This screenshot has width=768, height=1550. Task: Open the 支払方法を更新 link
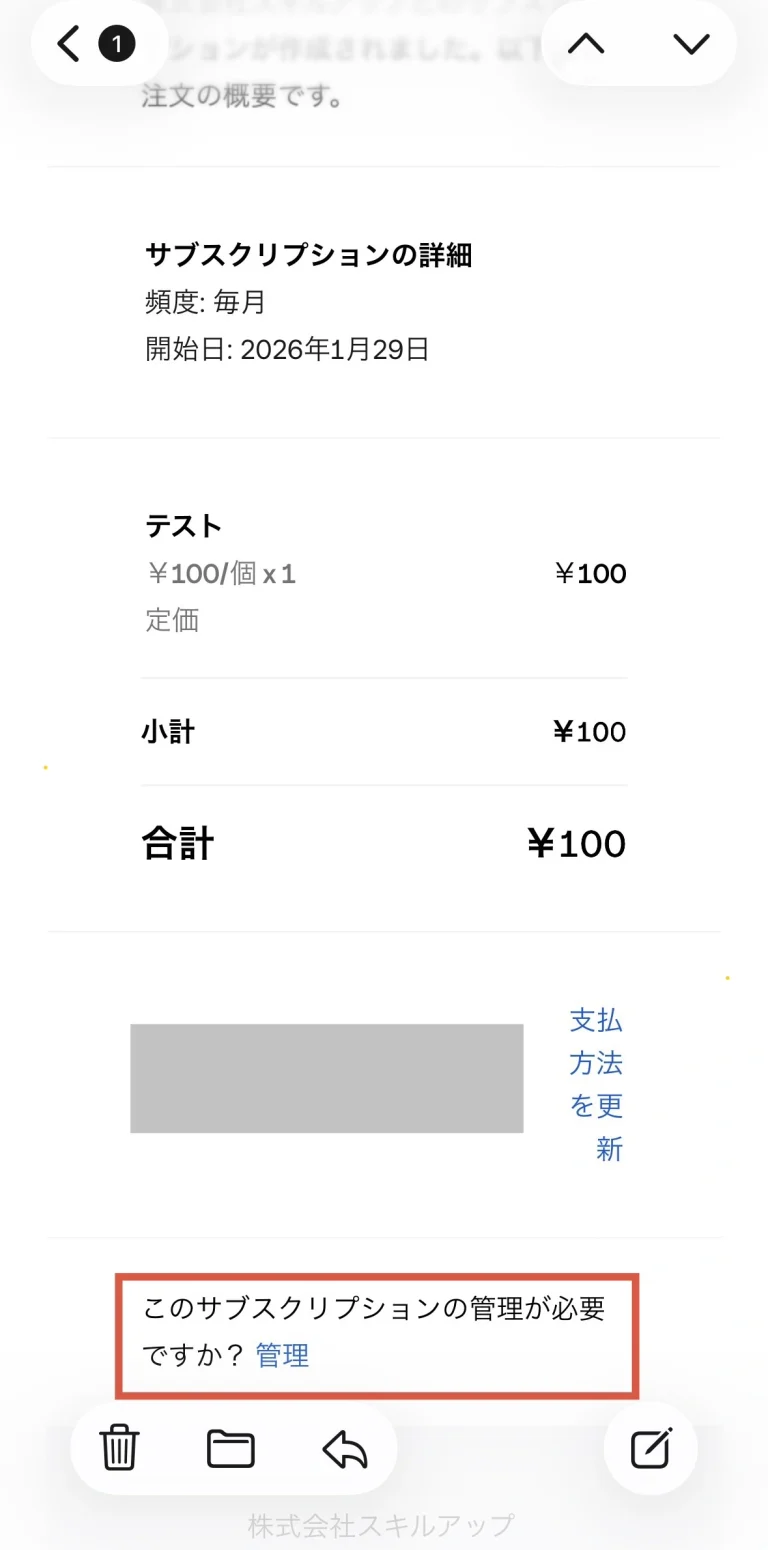coord(597,1084)
